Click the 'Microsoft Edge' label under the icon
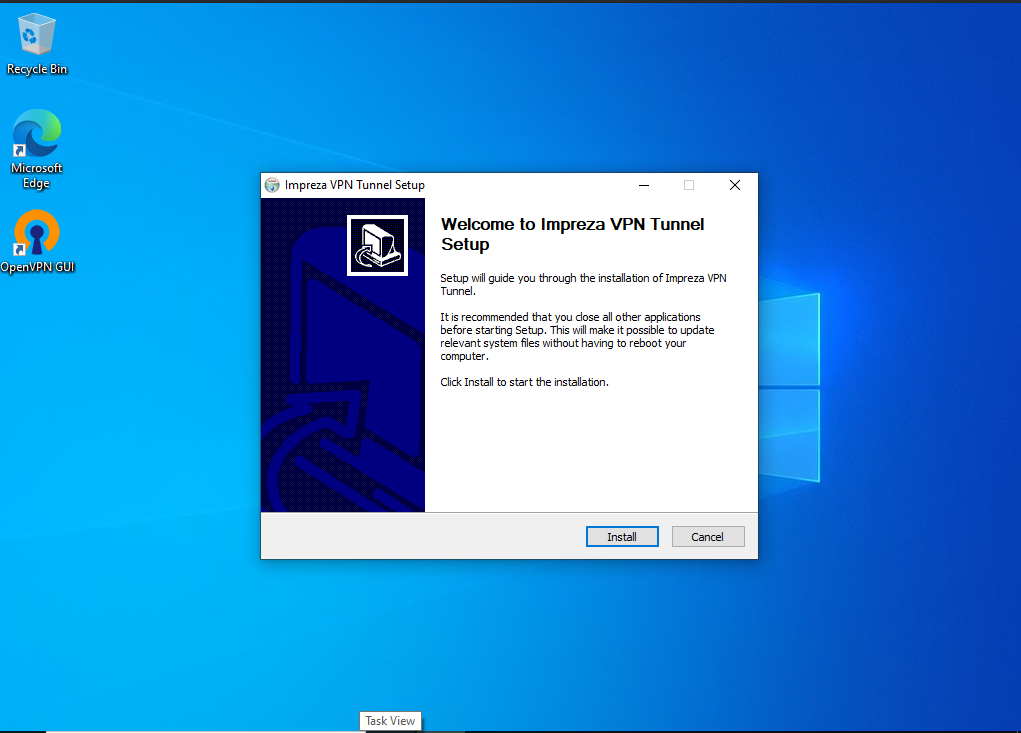Image resolution: width=1021 pixels, height=733 pixels. [x=36, y=176]
